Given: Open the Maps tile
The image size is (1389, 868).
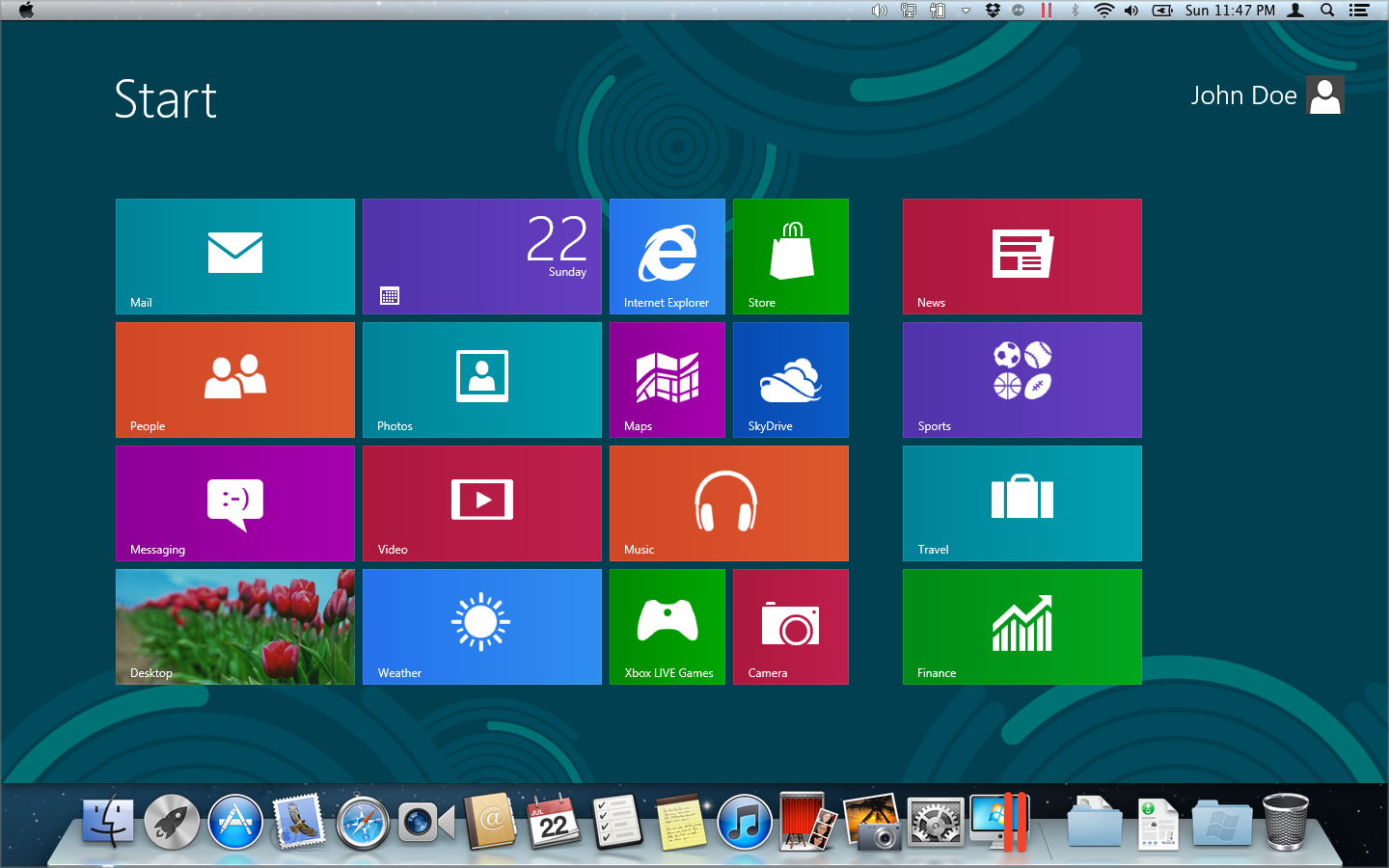Looking at the screenshot, I should [667, 380].
